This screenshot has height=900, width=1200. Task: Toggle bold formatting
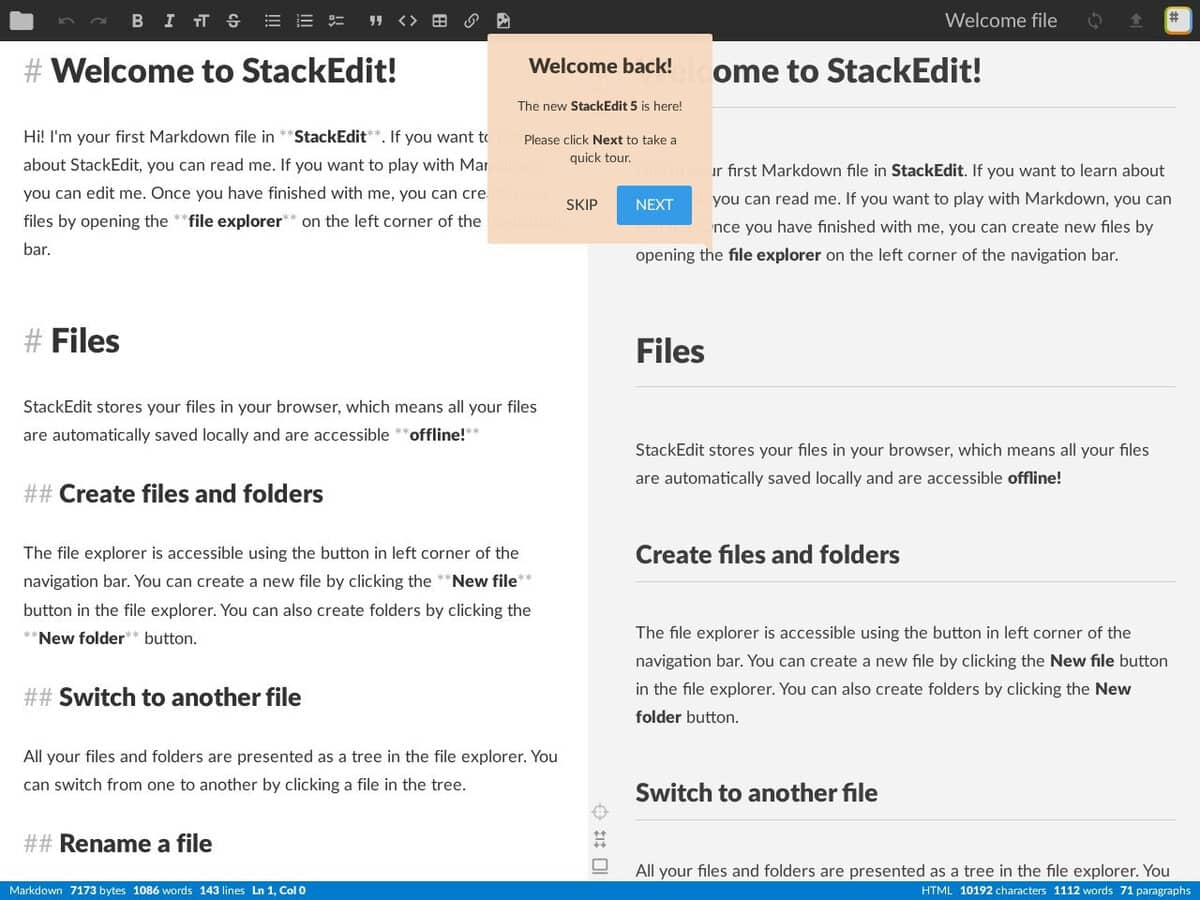coord(137,20)
